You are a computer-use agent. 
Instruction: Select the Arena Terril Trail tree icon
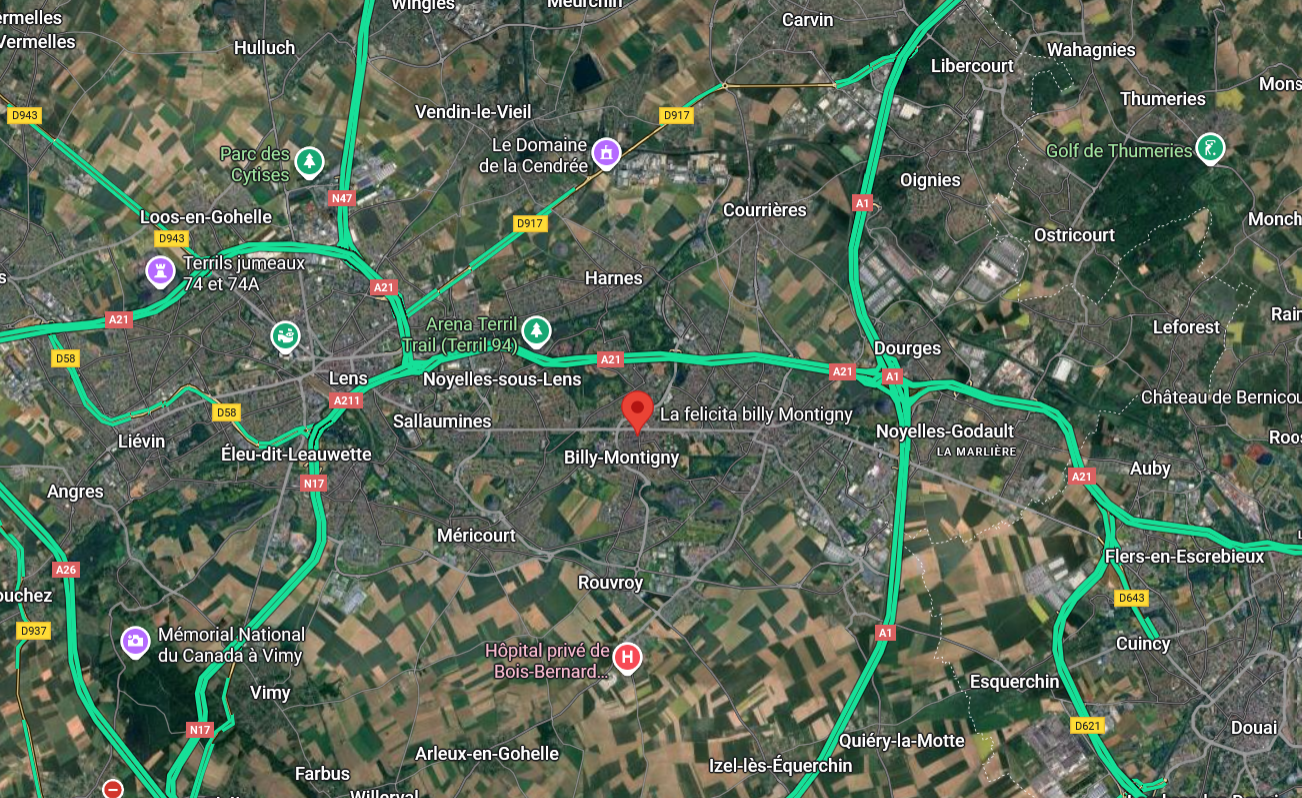coord(538,329)
